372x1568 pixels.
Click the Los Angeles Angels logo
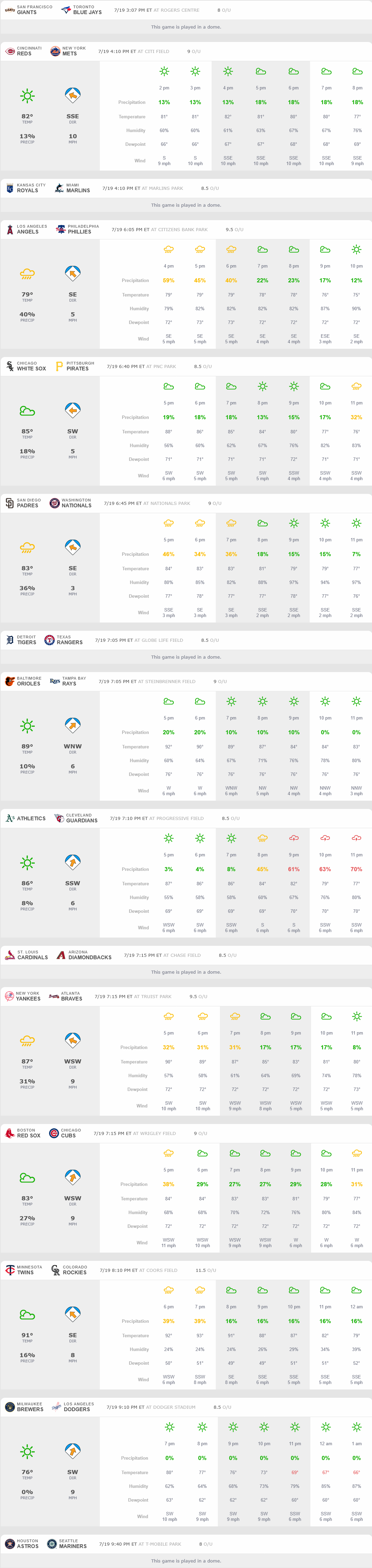10,229
